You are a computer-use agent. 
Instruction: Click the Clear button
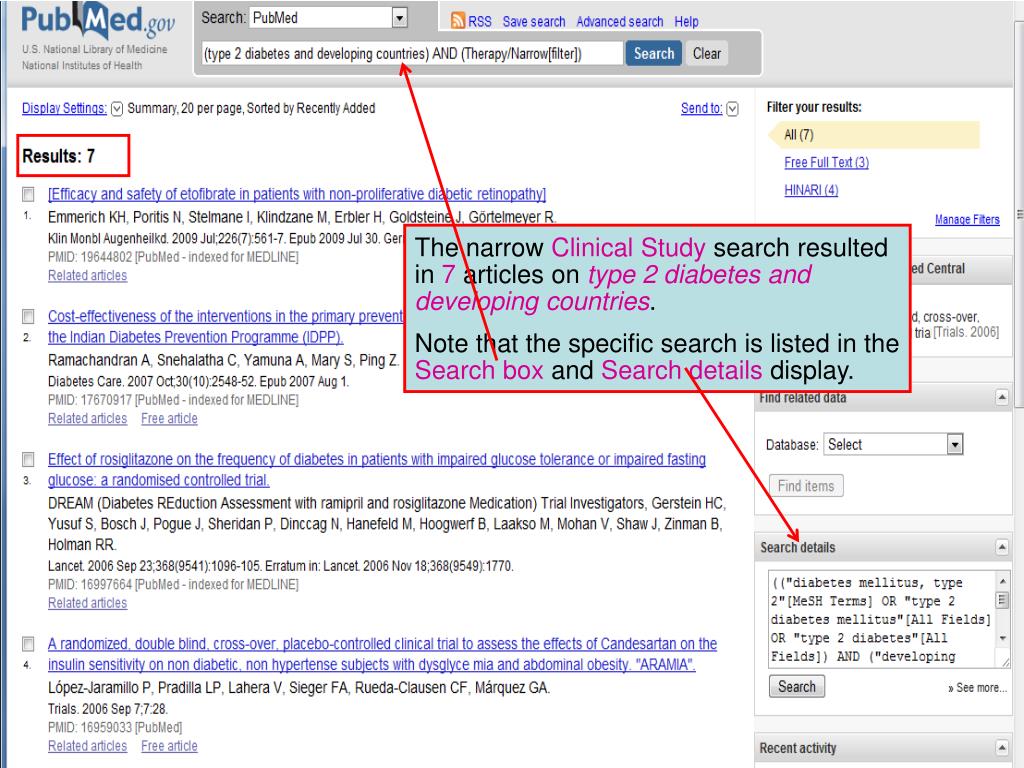click(707, 54)
